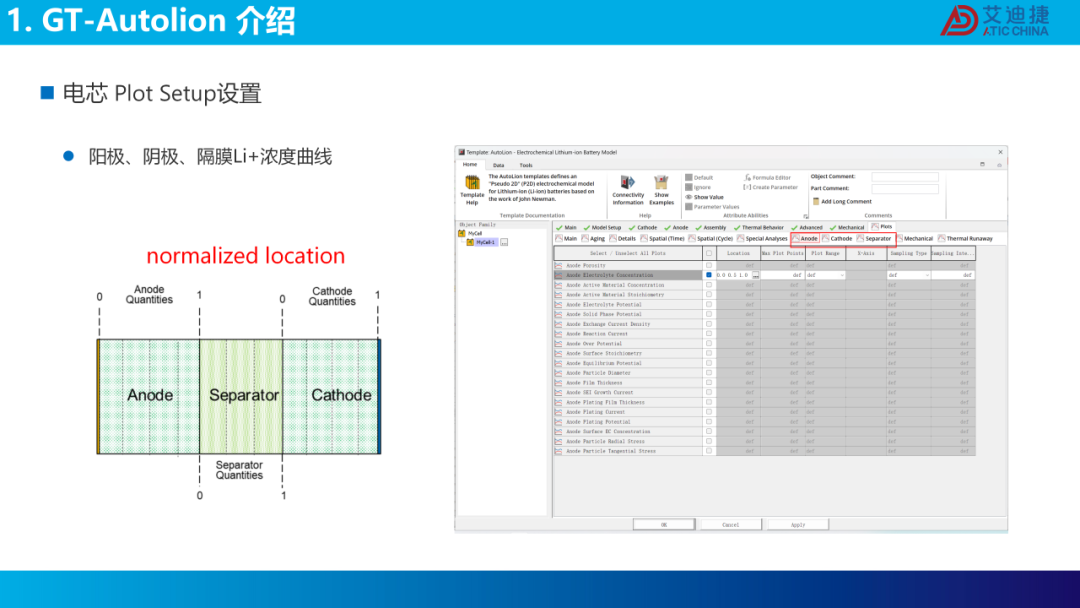Click Default attribute option
This screenshot has width=1080, height=608.
coord(699,178)
